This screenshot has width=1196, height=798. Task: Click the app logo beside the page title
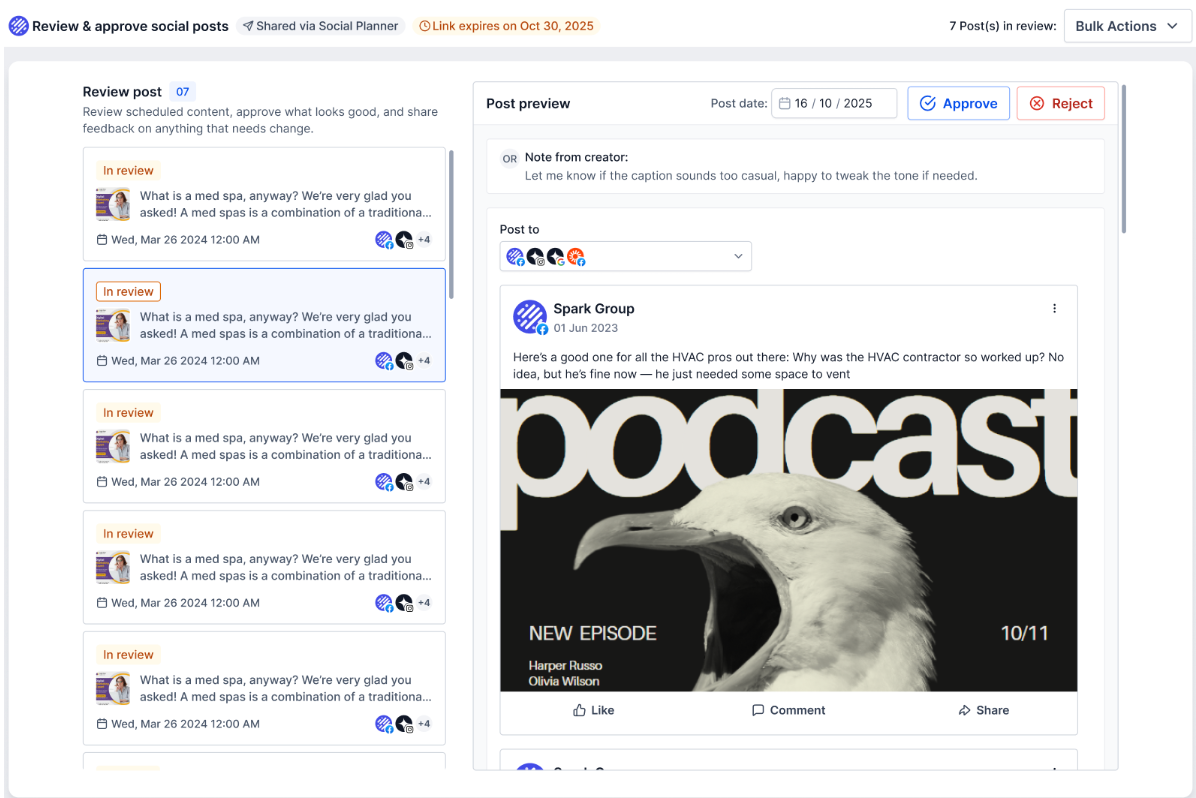(18, 26)
